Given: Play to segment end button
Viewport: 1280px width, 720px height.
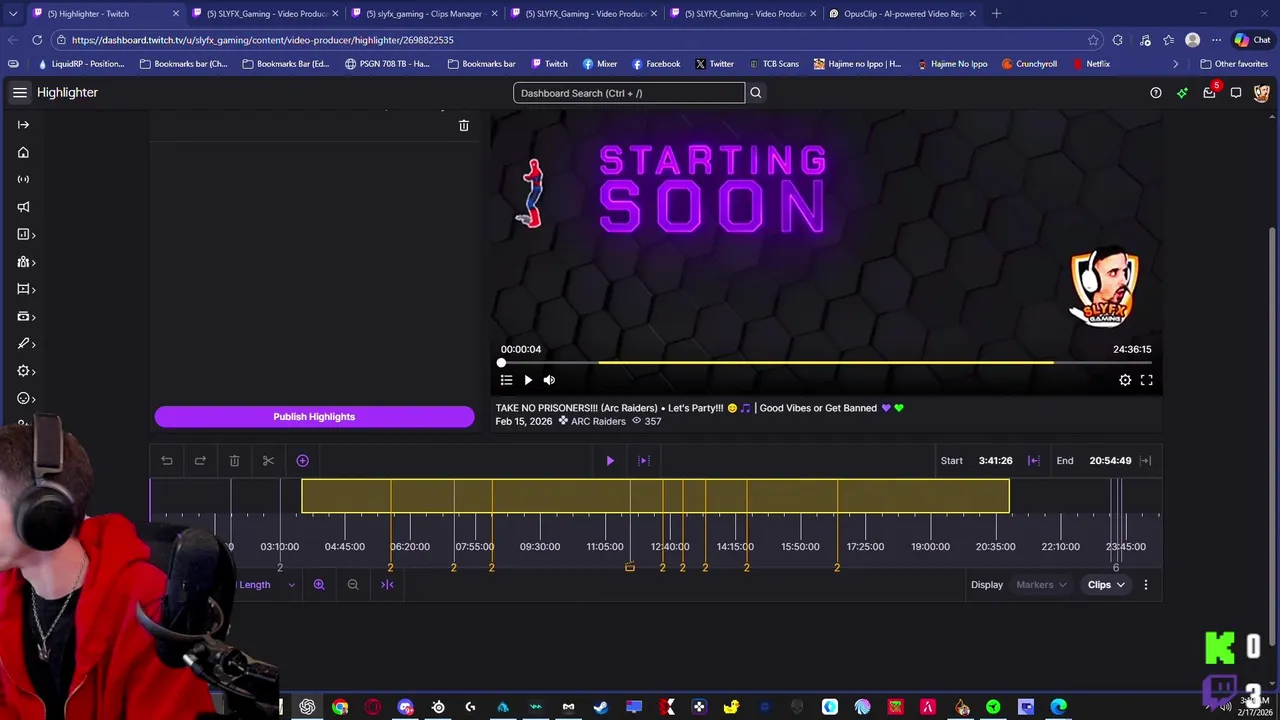Looking at the screenshot, I should (644, 461).
